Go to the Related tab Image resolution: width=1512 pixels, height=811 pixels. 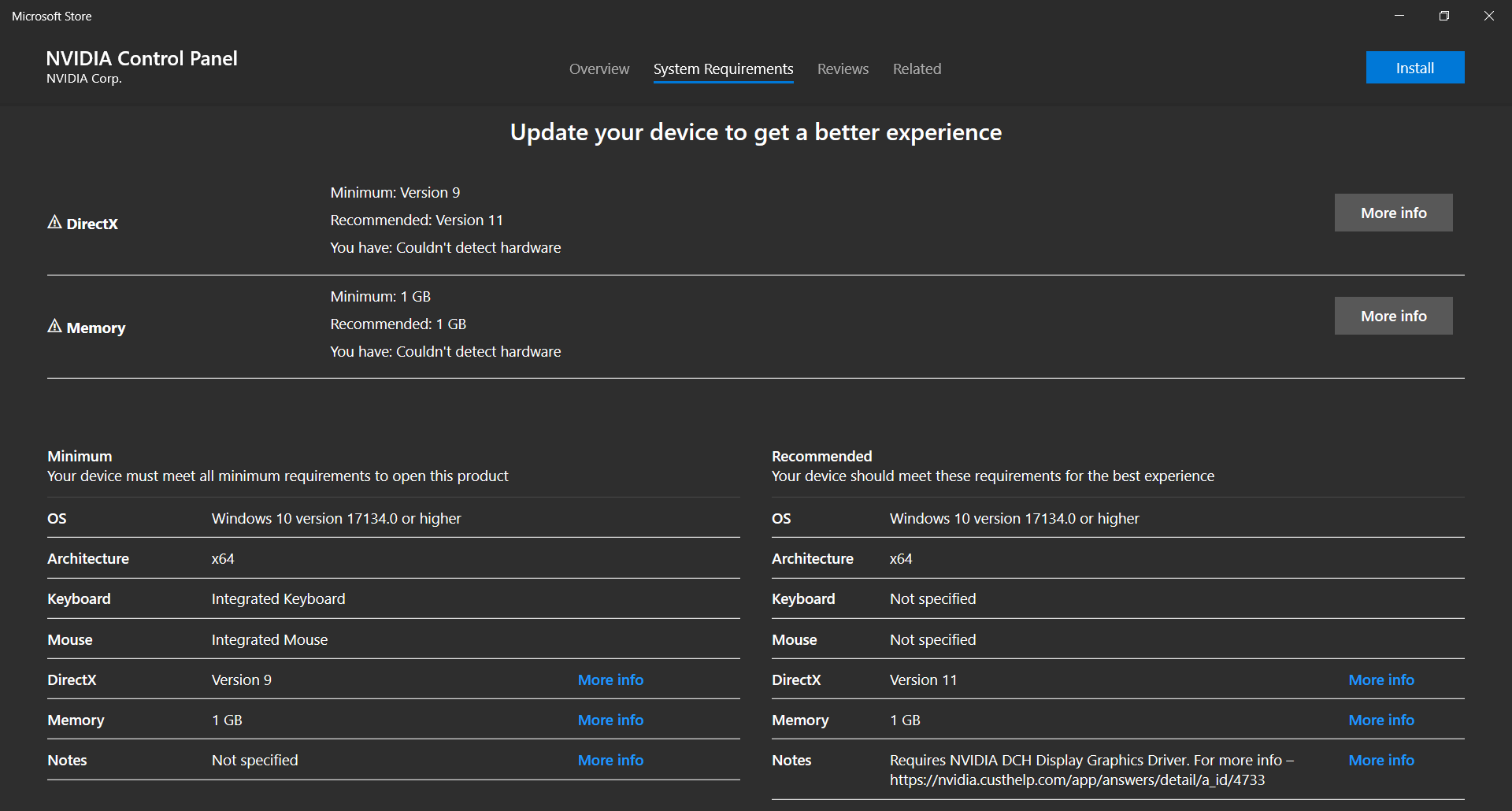point(917,69)
